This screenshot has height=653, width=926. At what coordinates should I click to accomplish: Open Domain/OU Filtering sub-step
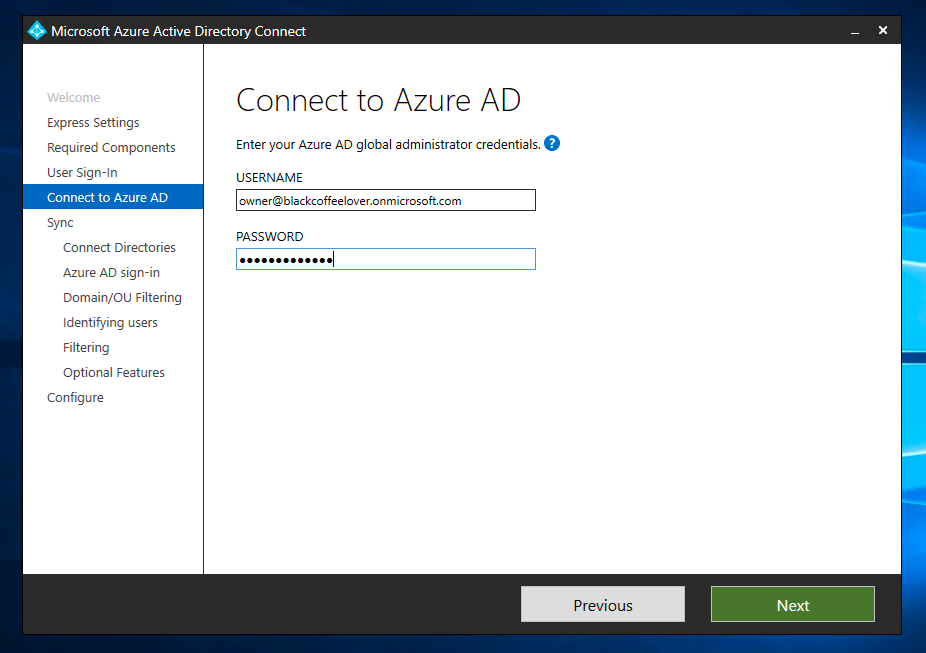click(122, 298)
